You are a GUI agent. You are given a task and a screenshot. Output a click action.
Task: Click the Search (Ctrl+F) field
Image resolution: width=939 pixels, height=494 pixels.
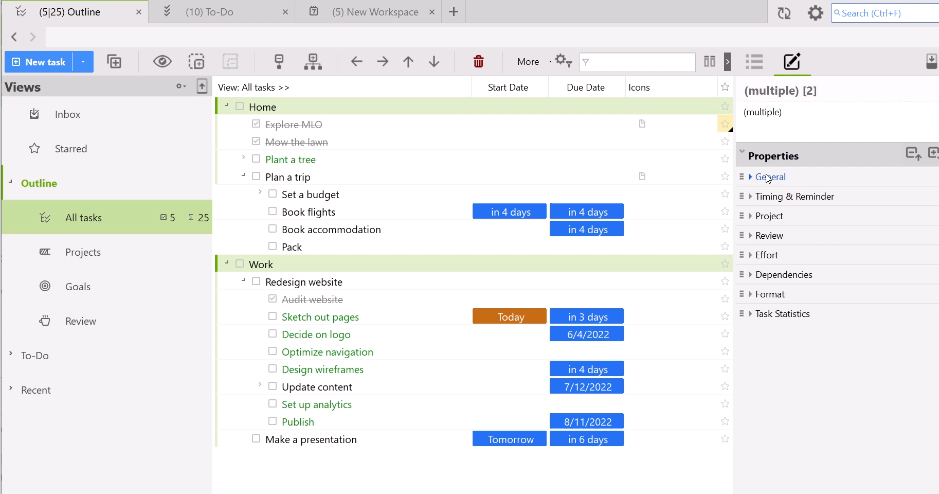click(x=885, y=13)
